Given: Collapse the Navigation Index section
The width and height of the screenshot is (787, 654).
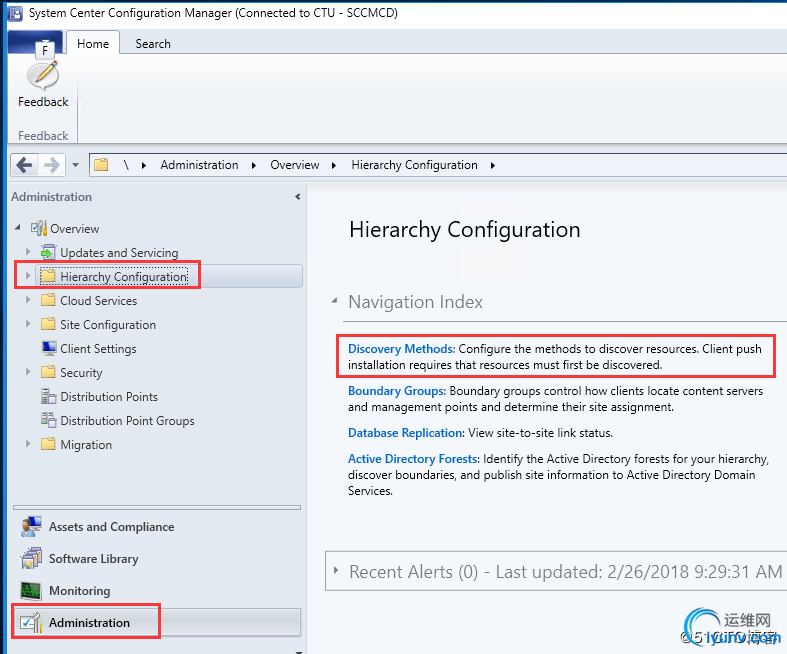Looking at the screenshot, I should pyautogui.click(x=334, y=302).
